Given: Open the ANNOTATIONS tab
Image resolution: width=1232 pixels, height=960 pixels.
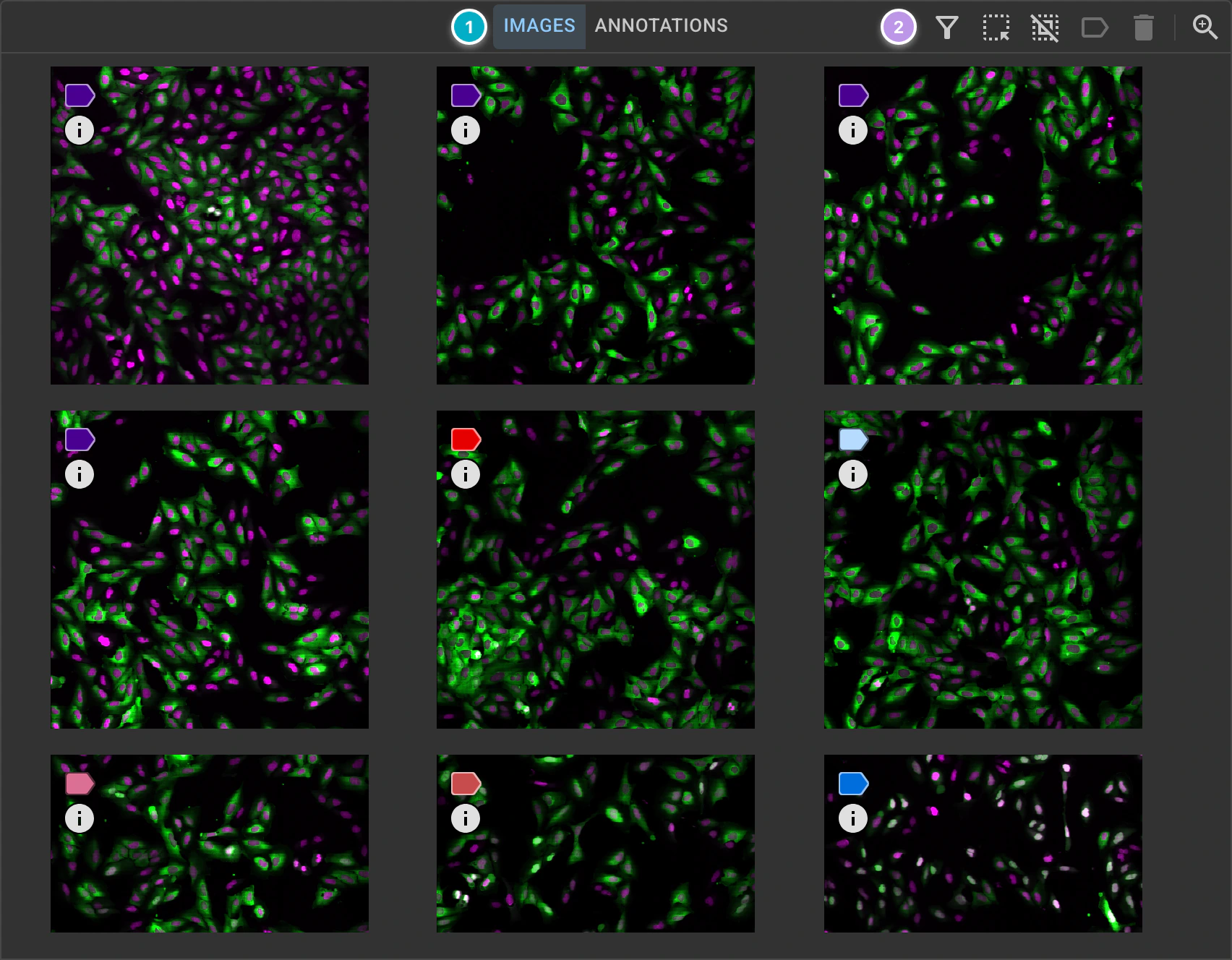Looking at the screenshot, I should [x=661, y=26].
